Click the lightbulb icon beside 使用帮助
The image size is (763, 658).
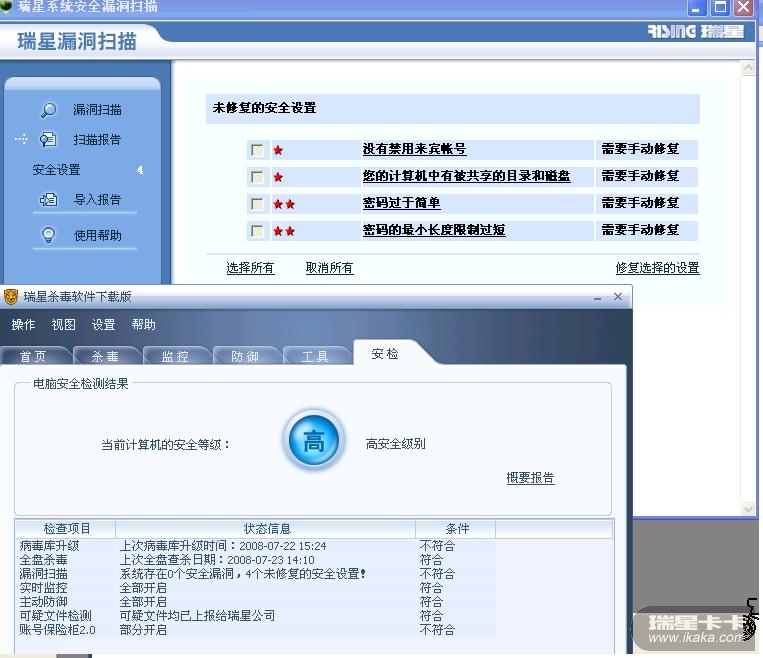click(48, 235)
